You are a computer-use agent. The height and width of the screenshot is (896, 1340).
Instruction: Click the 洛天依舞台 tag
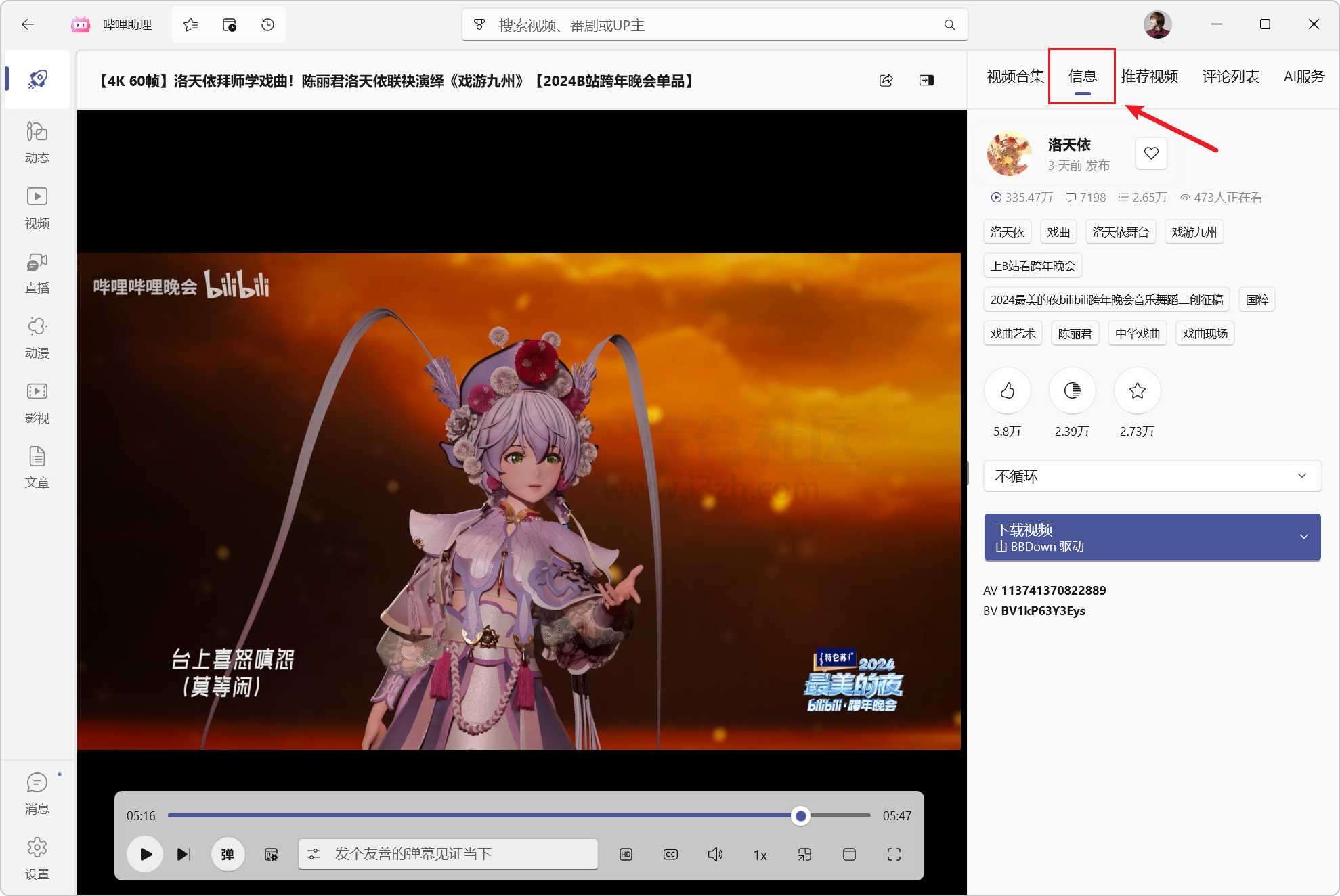1120,232
